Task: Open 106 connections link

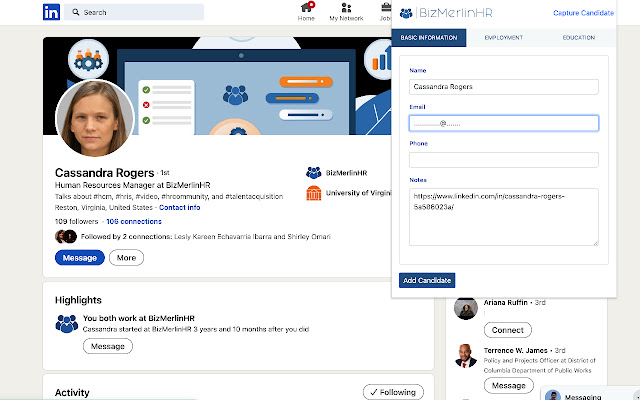Action: (x=134, y=222)
